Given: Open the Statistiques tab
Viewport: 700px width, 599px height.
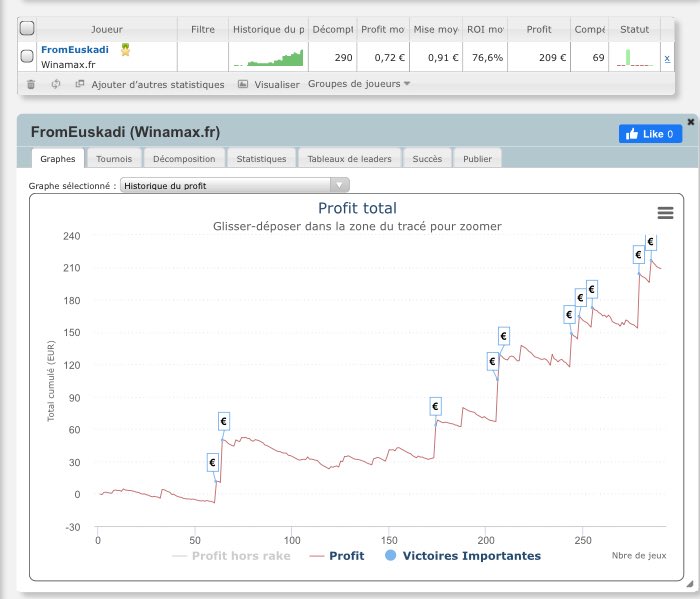Looking at the screenshot, I should pyautogui.click(x=261, y=159).
